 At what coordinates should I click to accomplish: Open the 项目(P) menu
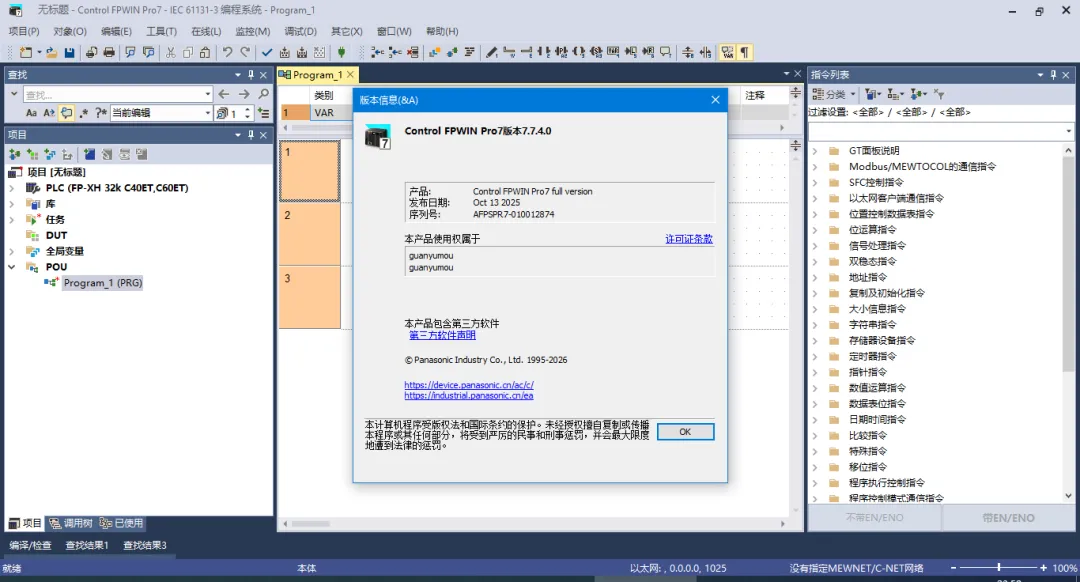click(x=24, y=31)
